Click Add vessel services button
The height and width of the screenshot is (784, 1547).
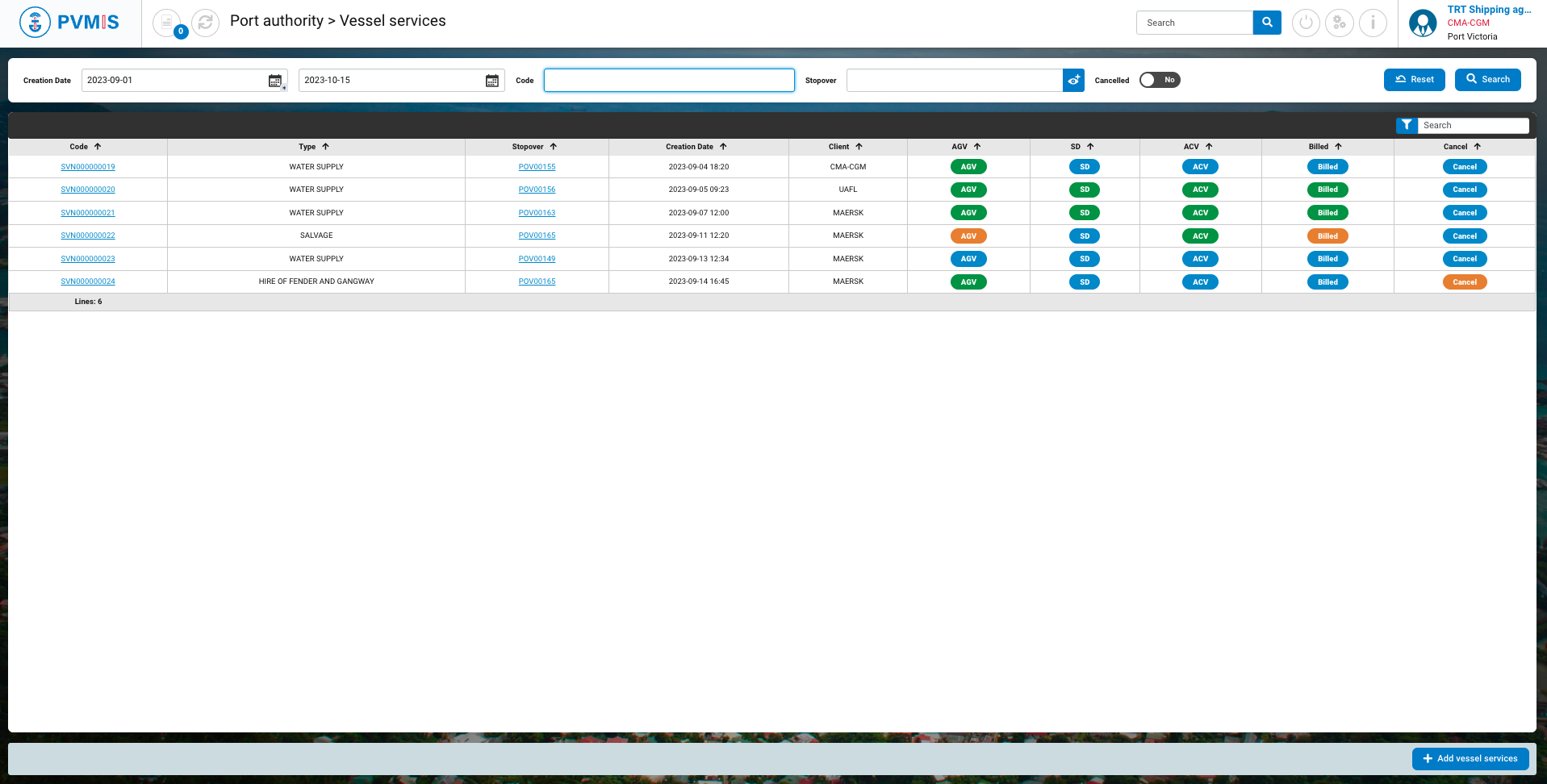[1470, 758]
